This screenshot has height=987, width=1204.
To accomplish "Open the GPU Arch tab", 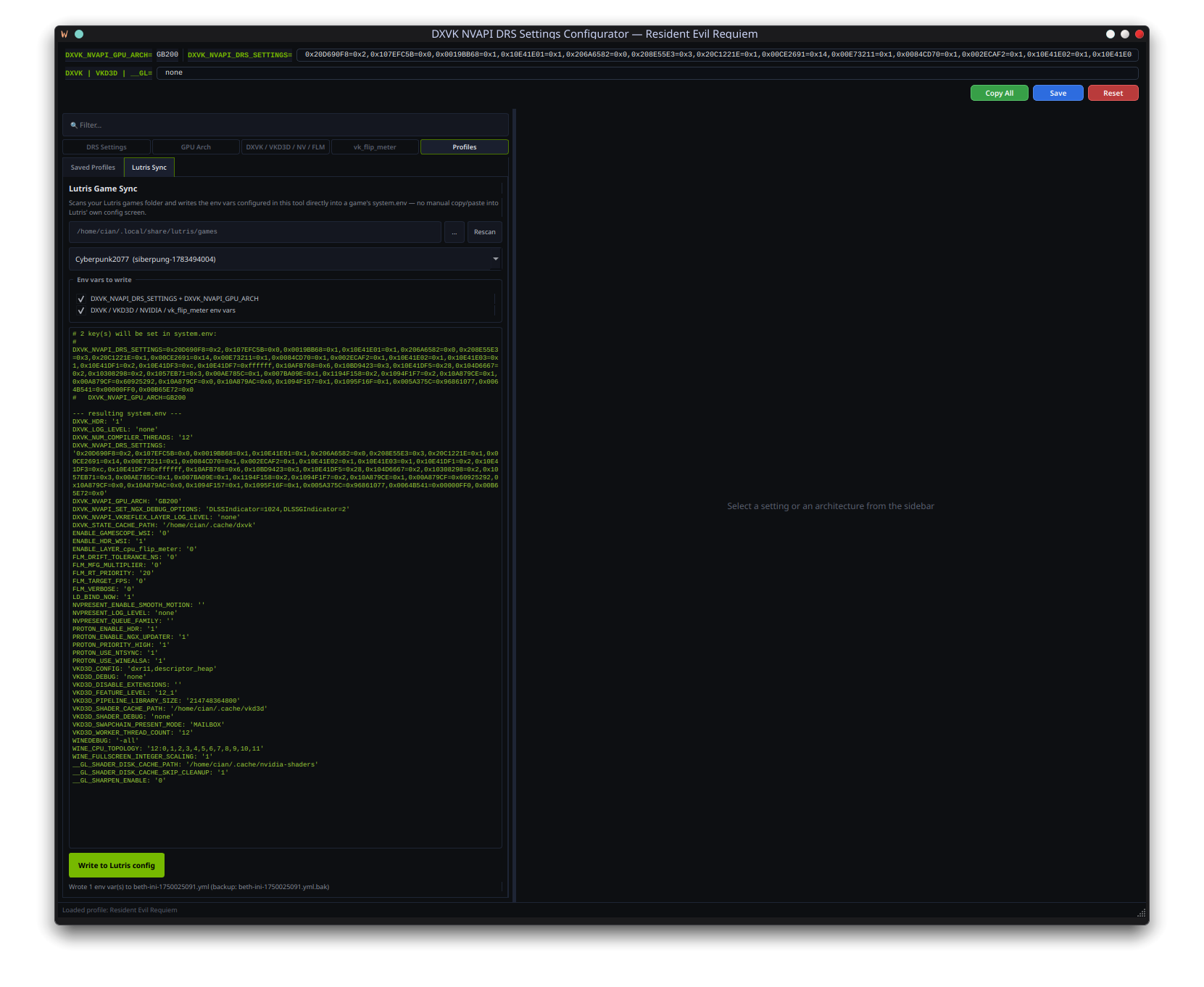I will pyautogui.click(x=196, y=147).
